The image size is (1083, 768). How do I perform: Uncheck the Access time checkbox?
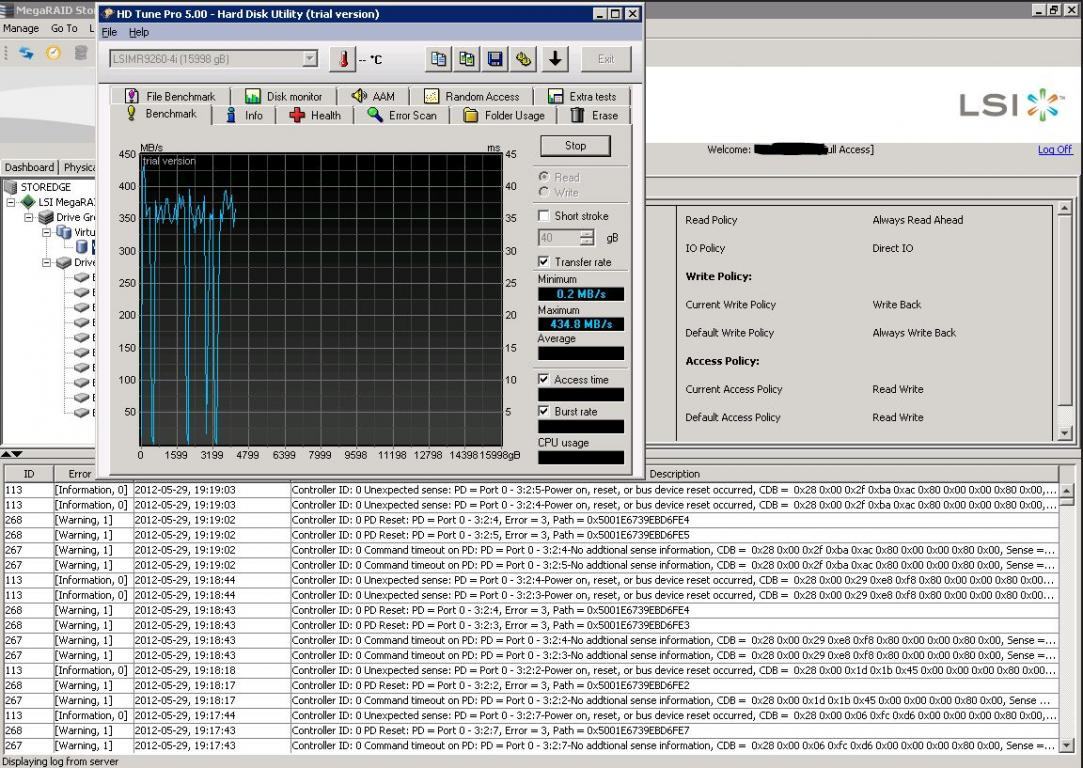[544, 380]
